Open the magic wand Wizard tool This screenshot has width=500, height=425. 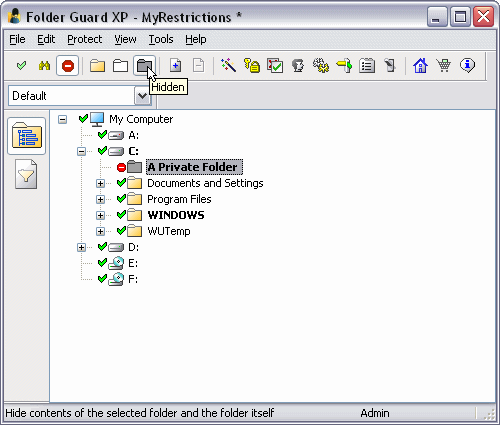[x=228, y=65]
